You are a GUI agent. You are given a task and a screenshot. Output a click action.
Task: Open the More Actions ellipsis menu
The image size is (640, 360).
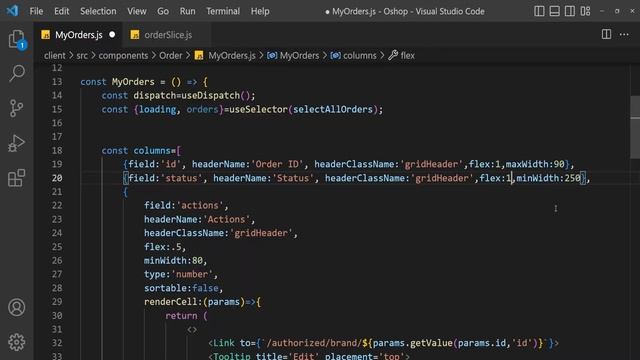point(624,35)
